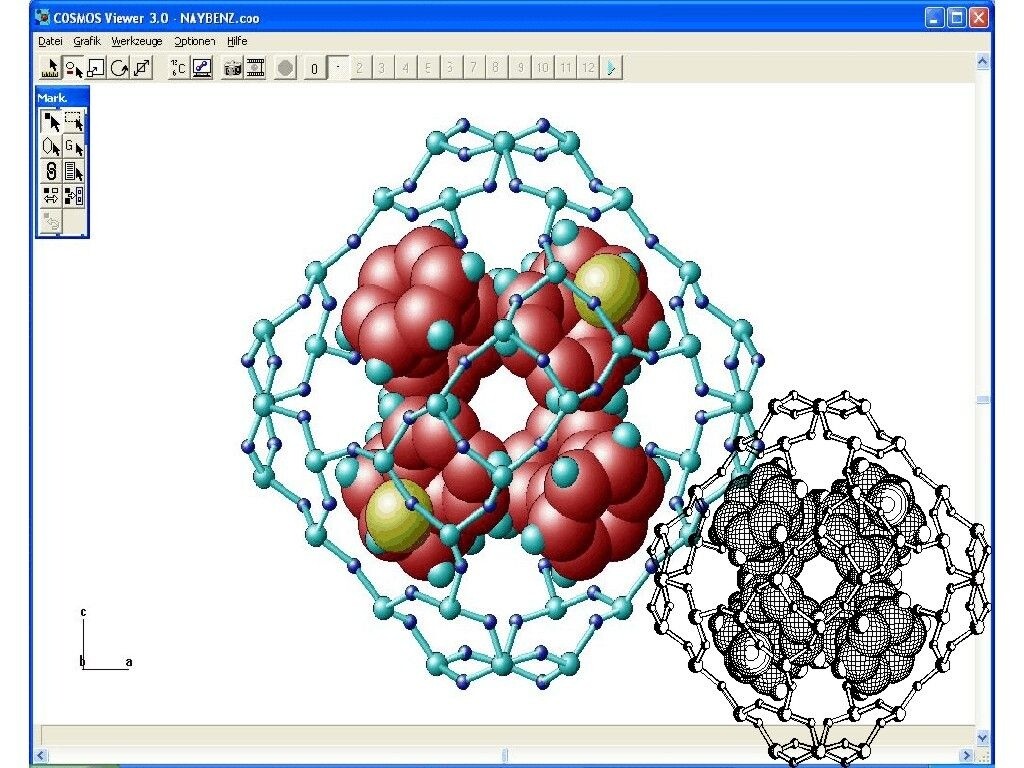Select ring marking tool with hexagon
Image resolution: width=1024 pixels, height=768 pixels.
coord(50,146)
